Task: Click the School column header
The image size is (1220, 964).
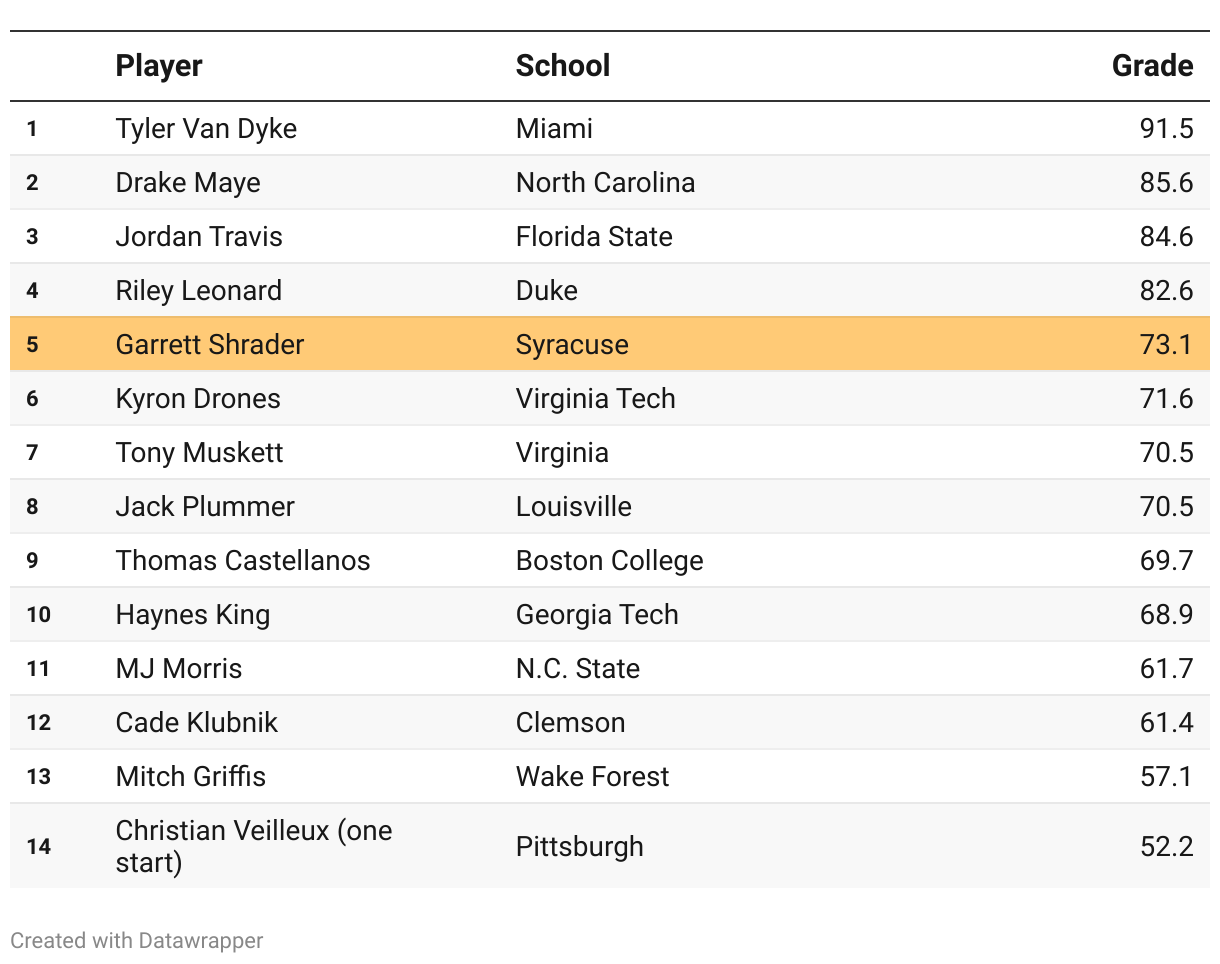Action: pos(562,66)
